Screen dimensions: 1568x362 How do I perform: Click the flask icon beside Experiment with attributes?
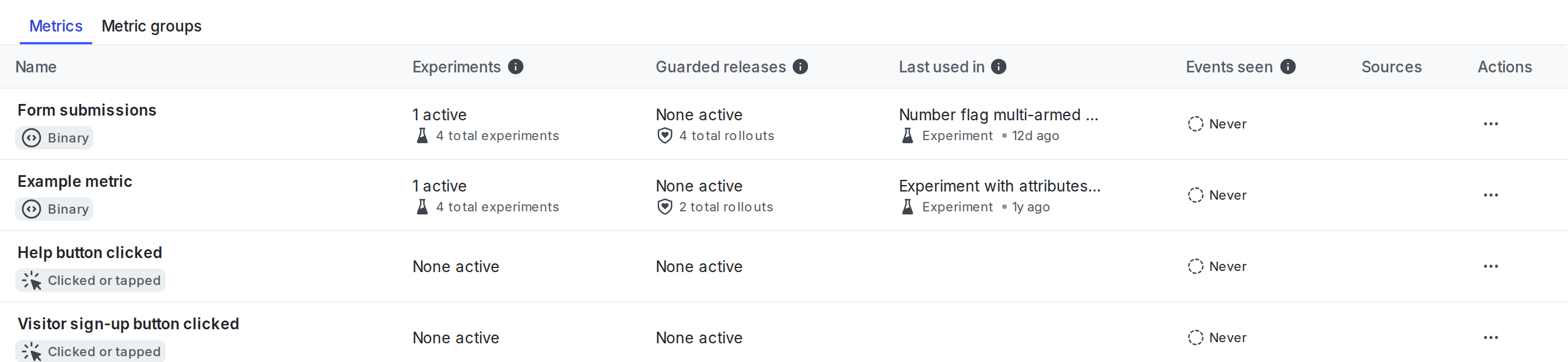[x=908, y=207]
